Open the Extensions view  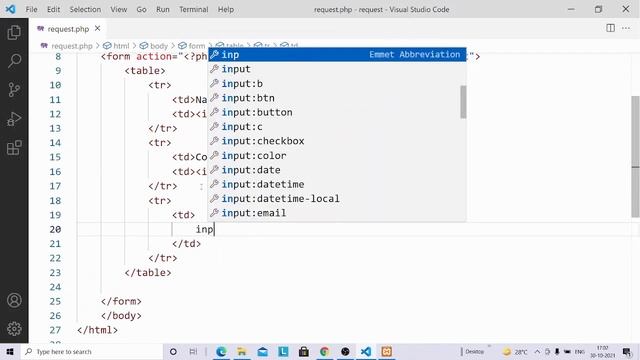tap(14, 147)
